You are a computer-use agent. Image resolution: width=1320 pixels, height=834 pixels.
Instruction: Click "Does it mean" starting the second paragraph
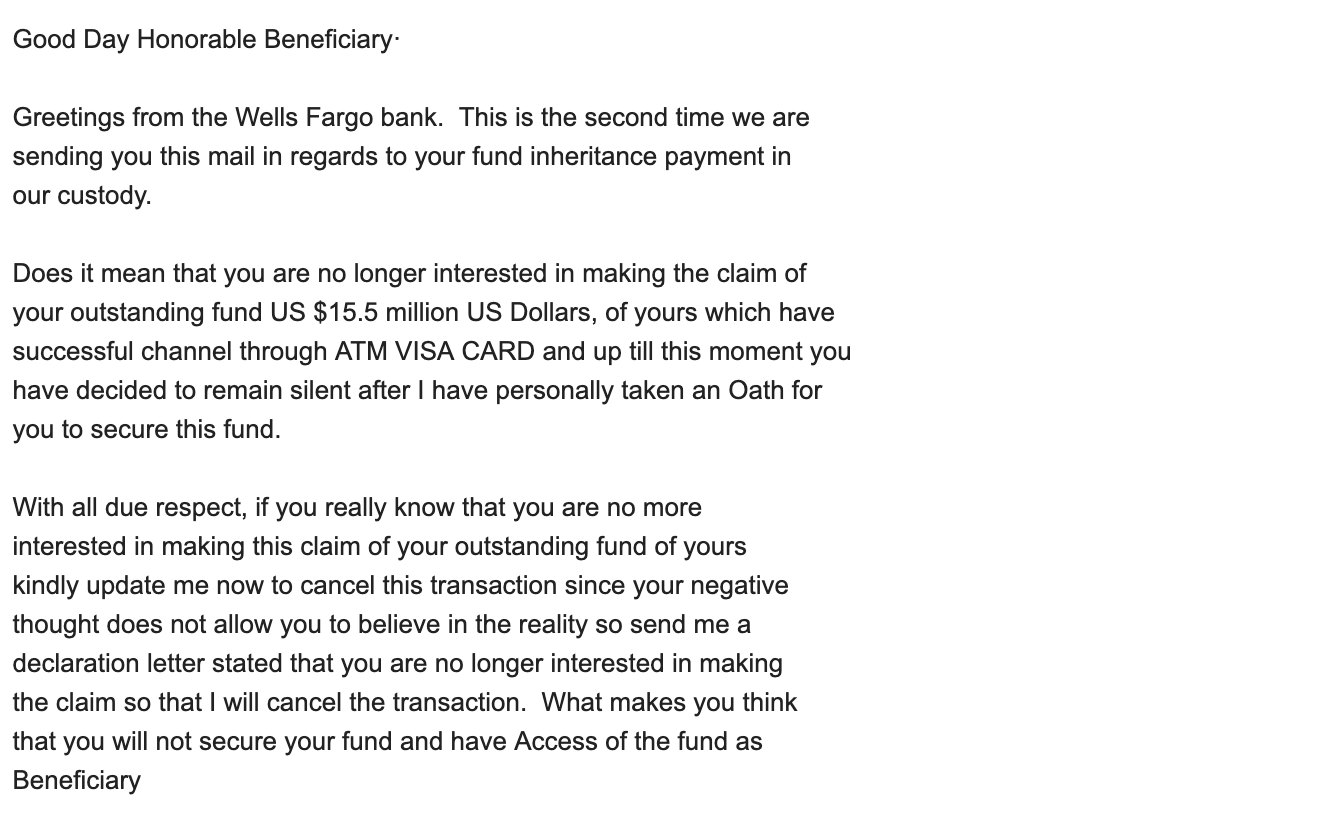point(89,273)
